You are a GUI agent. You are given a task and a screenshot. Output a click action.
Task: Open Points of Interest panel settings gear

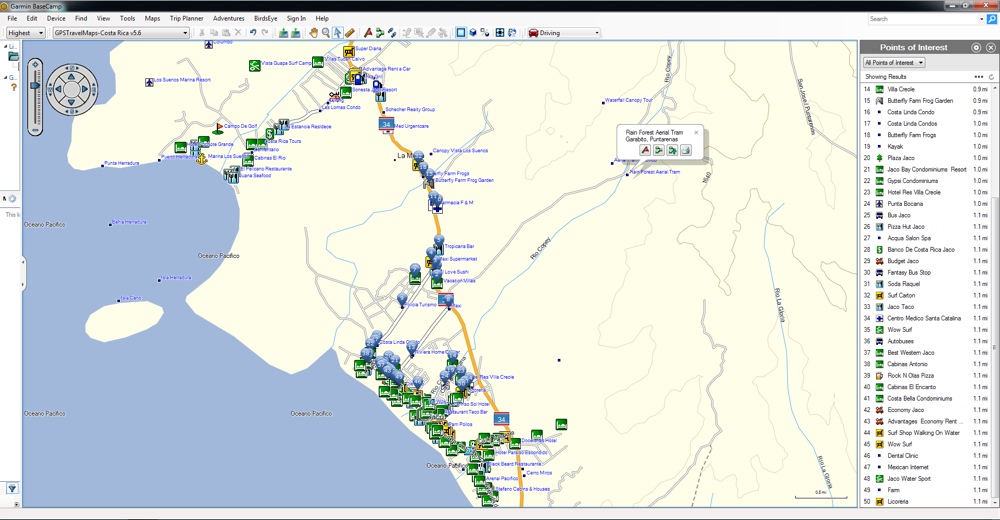point(976,47)
